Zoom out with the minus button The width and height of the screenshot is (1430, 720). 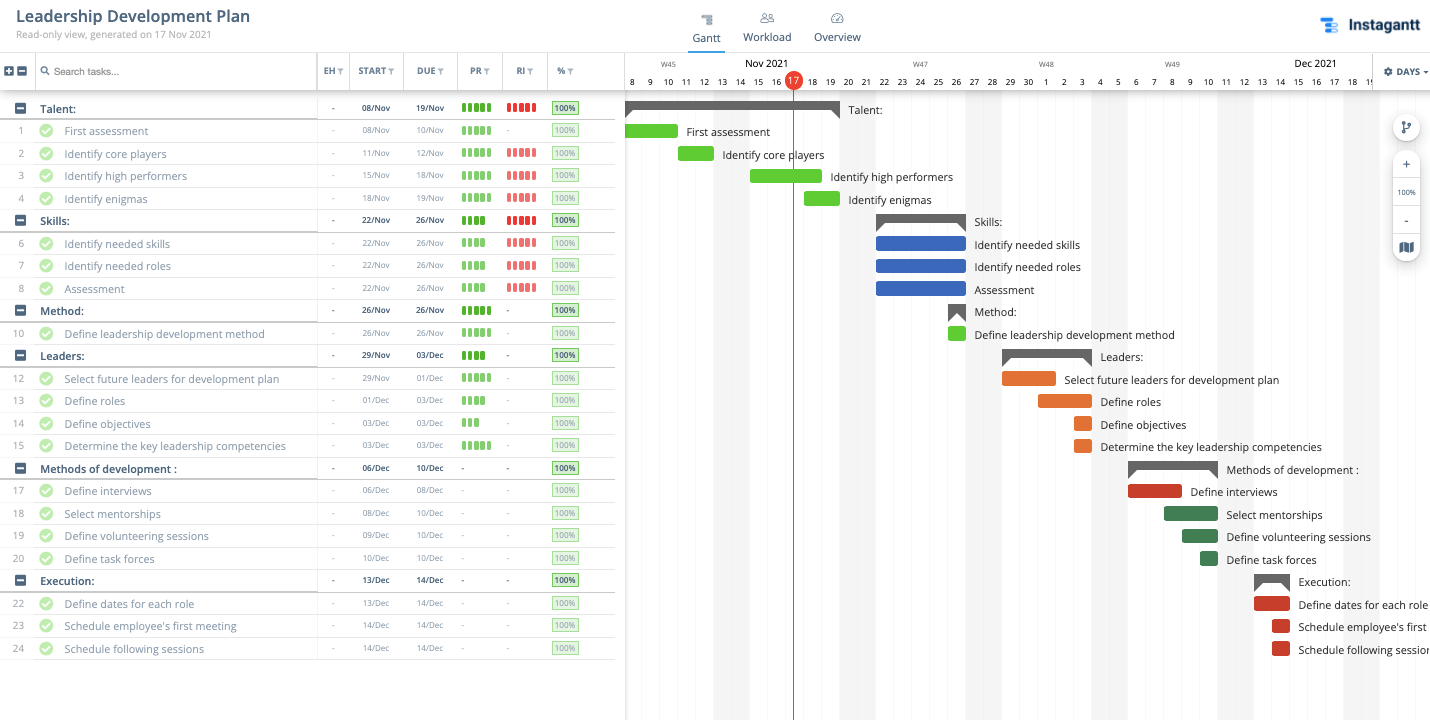pos(1406,220)
